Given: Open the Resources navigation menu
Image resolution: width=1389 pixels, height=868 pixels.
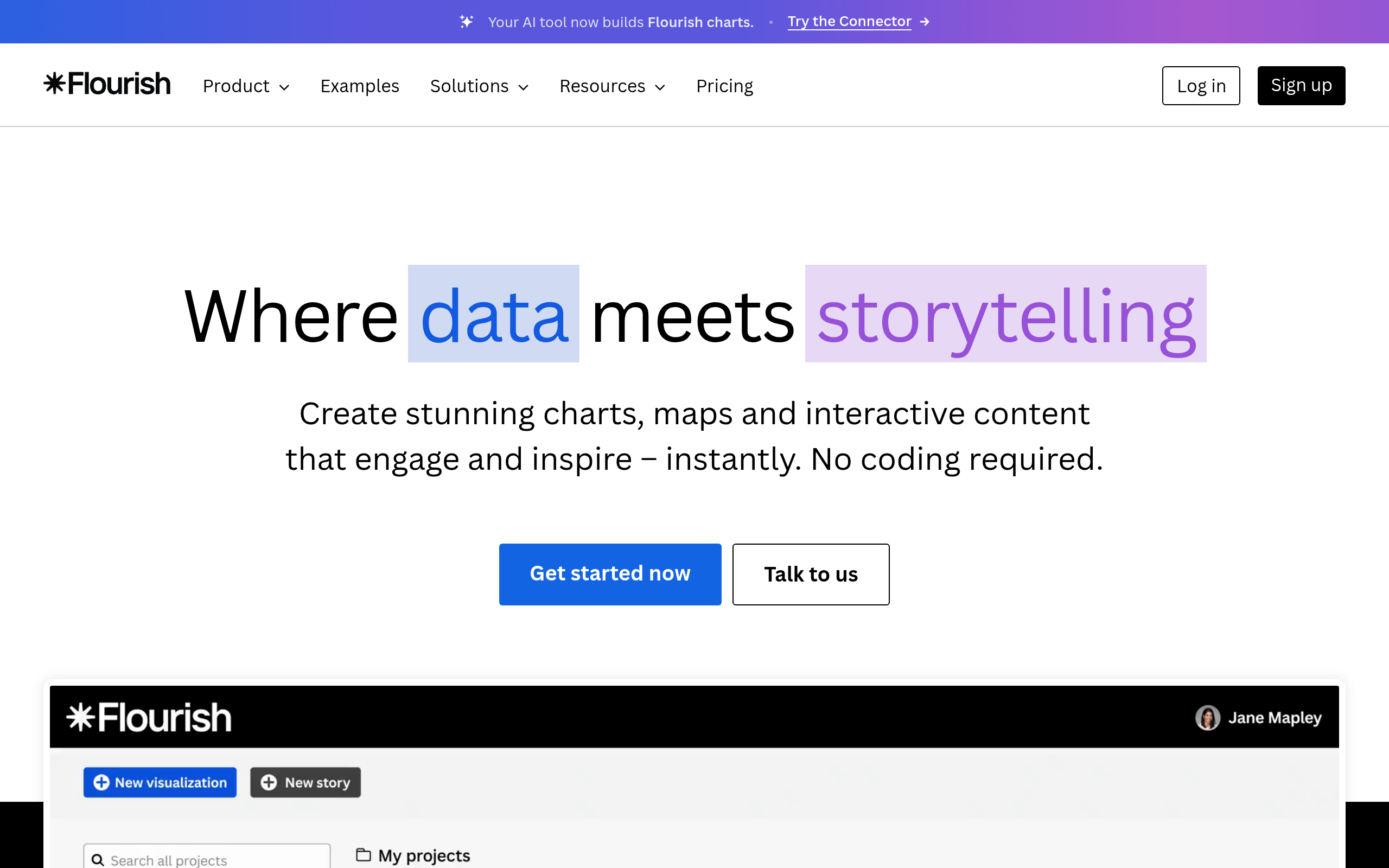Looking at the screenshot, I should (x=613, y=86).
